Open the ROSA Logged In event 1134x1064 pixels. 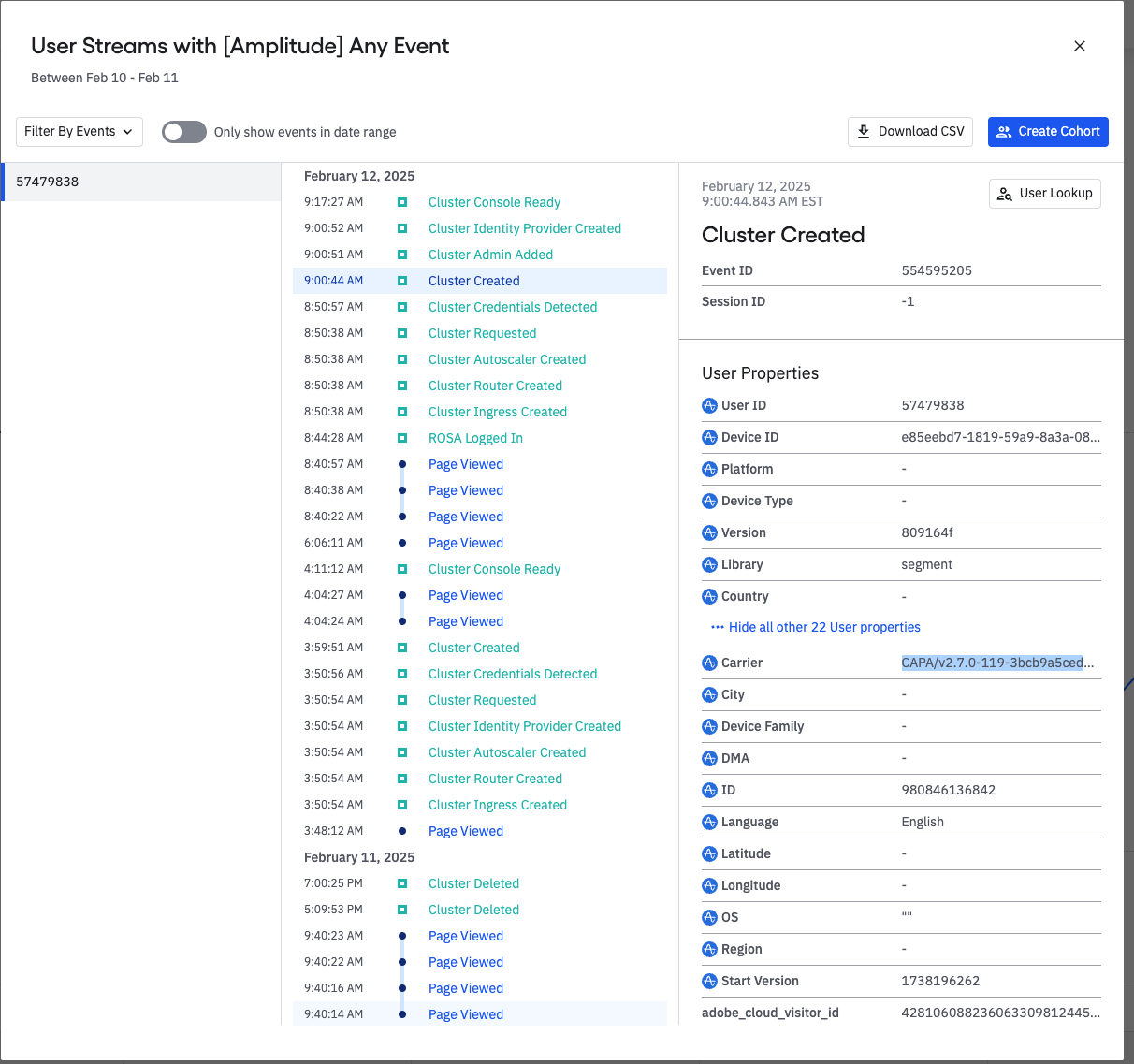pos(480,438)
